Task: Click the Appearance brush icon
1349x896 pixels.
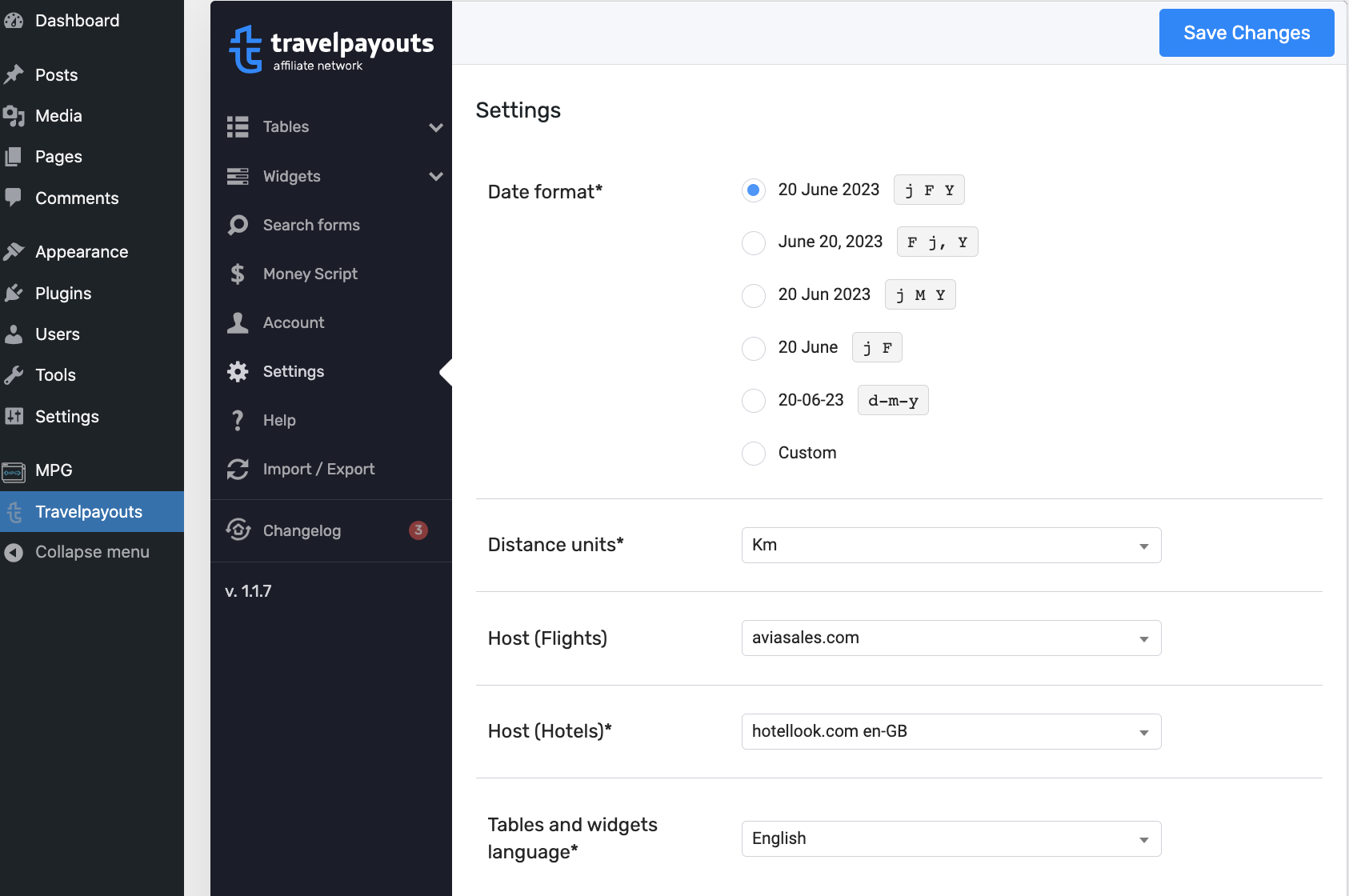Action: pyautogui.click(x=14, y=250)
